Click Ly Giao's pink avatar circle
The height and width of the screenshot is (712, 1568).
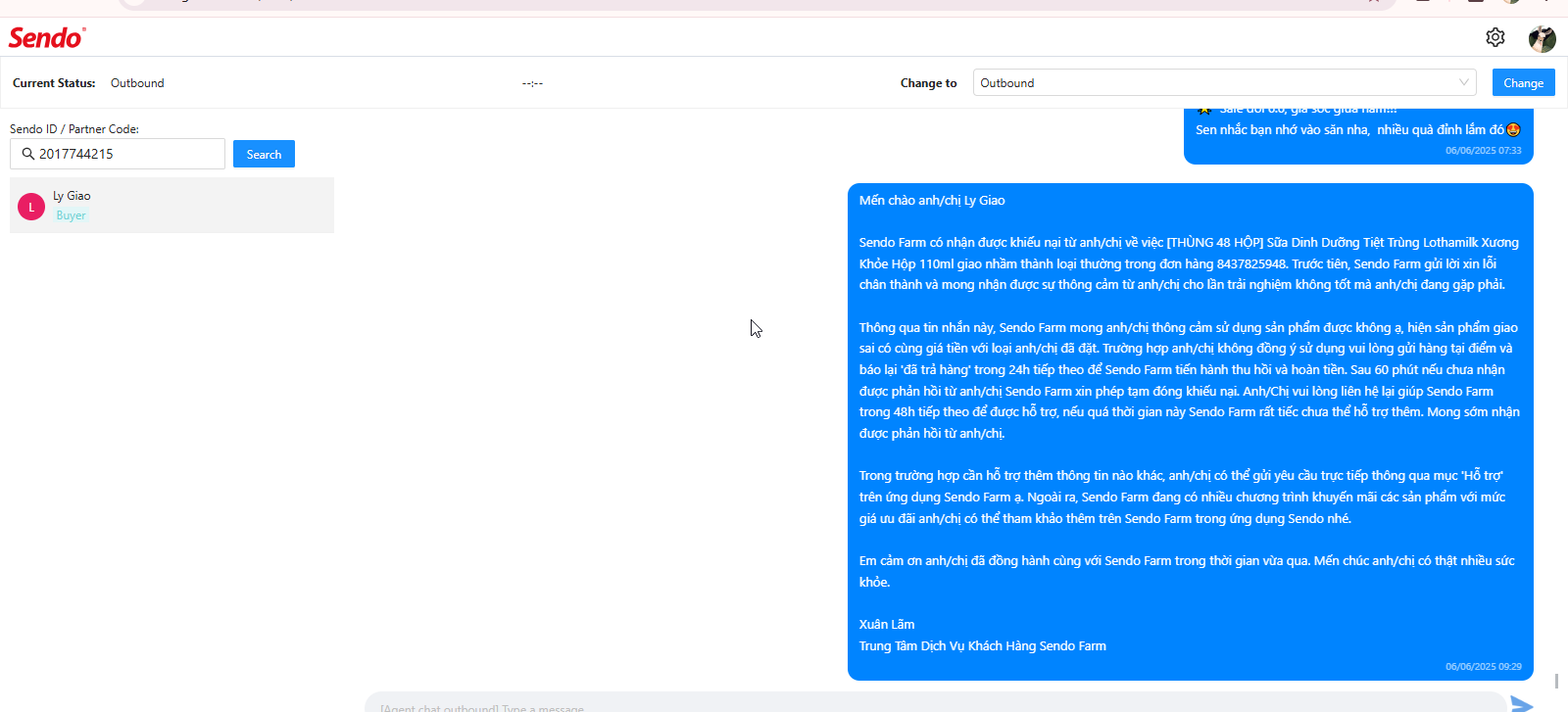coord(31,207)
